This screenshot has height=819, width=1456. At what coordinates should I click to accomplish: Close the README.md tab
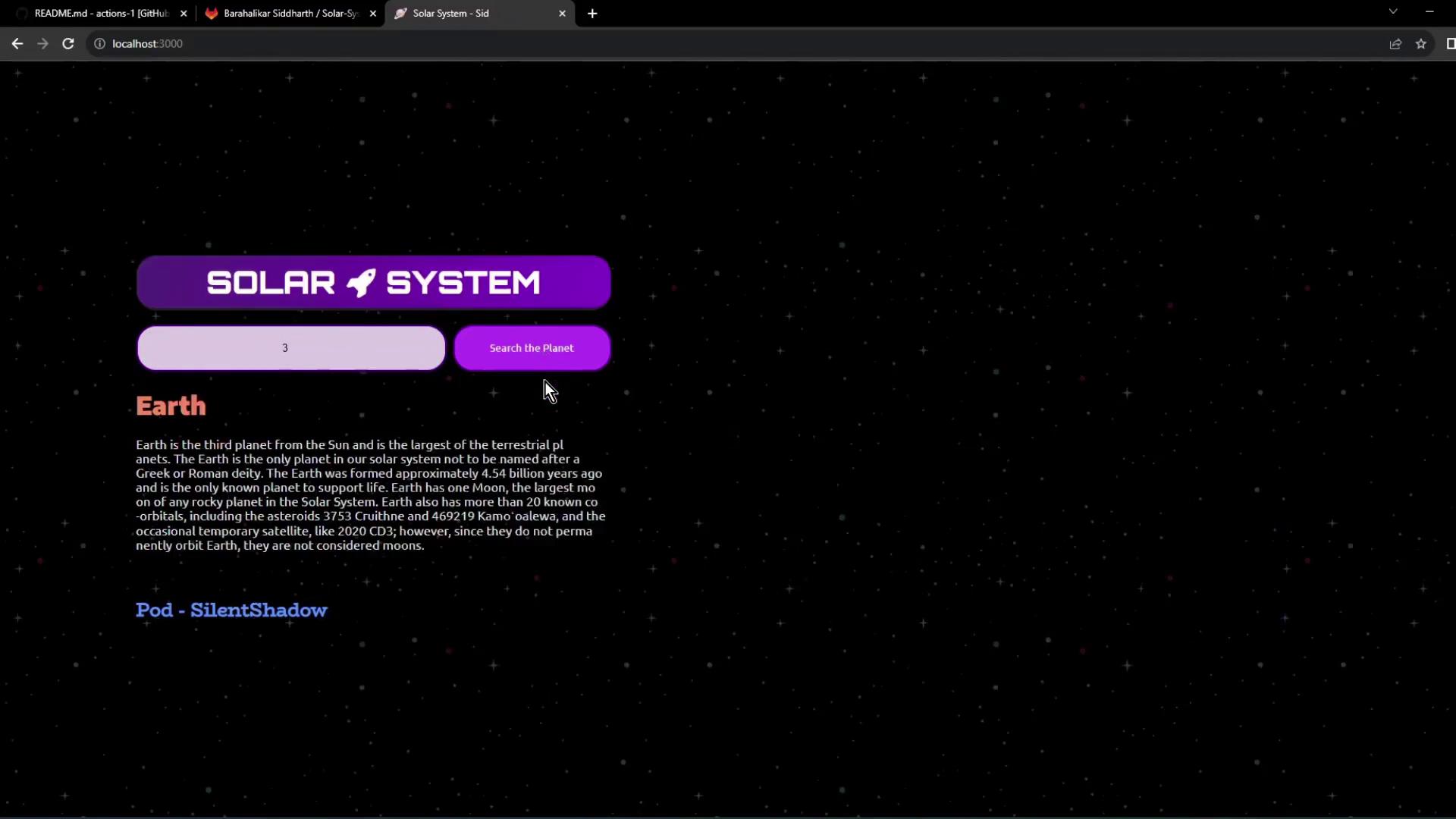184,14
